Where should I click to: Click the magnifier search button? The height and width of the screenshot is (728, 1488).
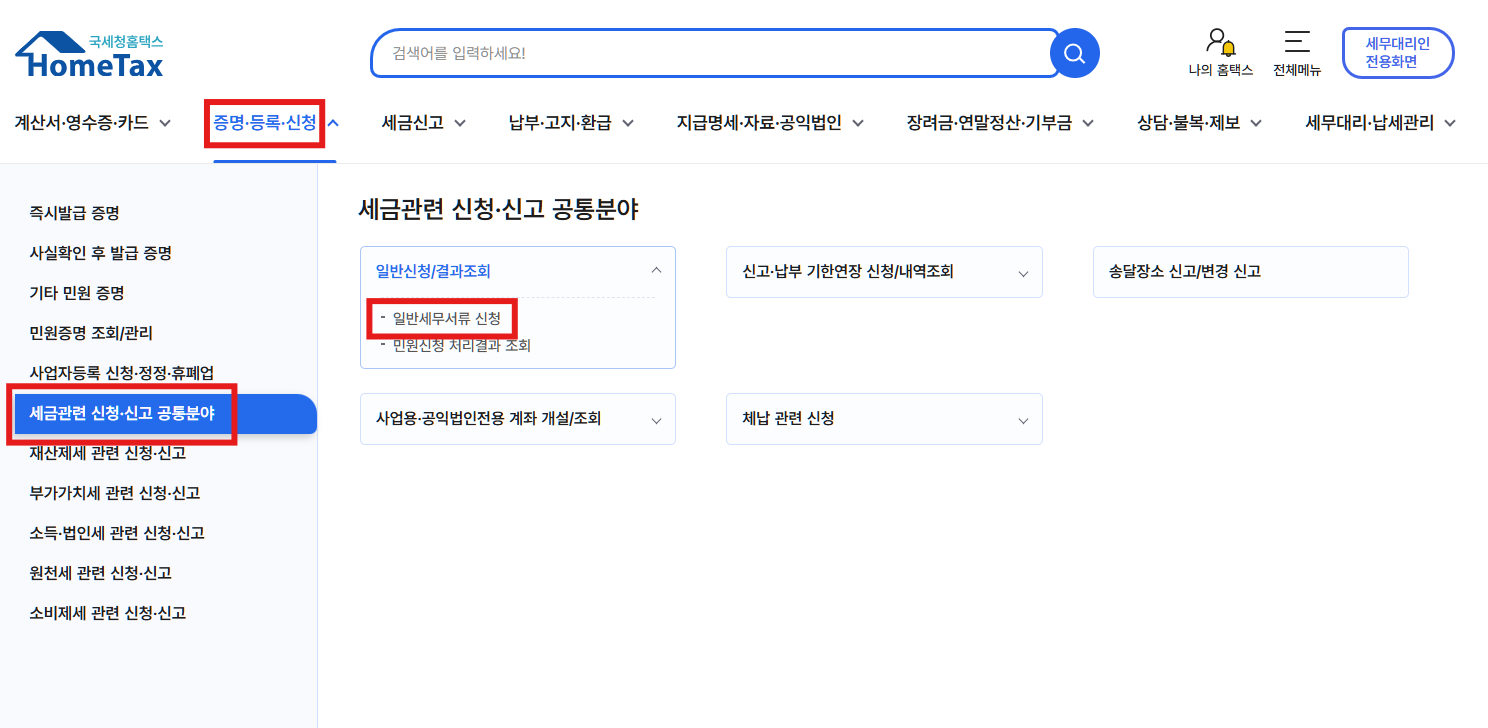(x=1074, y=53)
